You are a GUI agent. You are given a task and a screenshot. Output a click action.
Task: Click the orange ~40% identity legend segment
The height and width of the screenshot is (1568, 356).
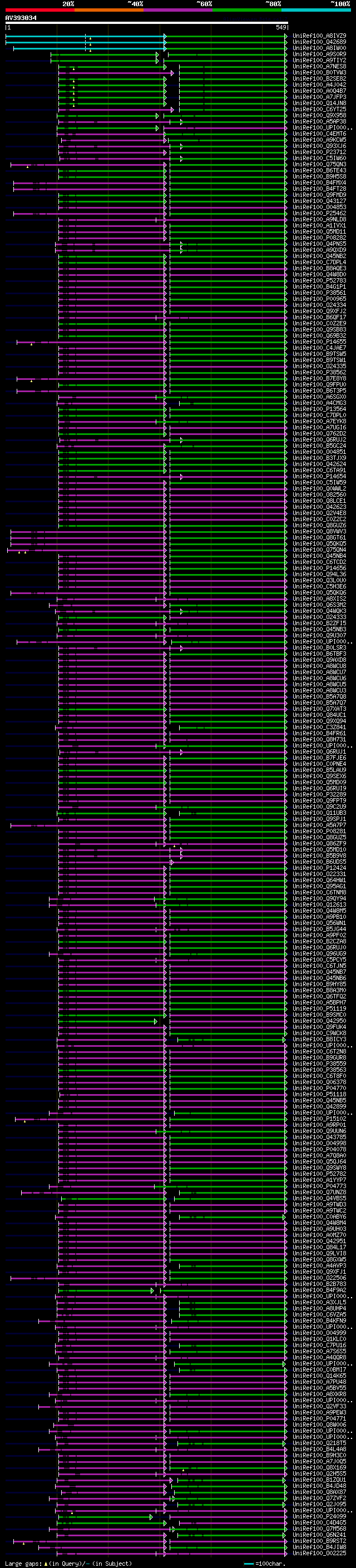109,10
